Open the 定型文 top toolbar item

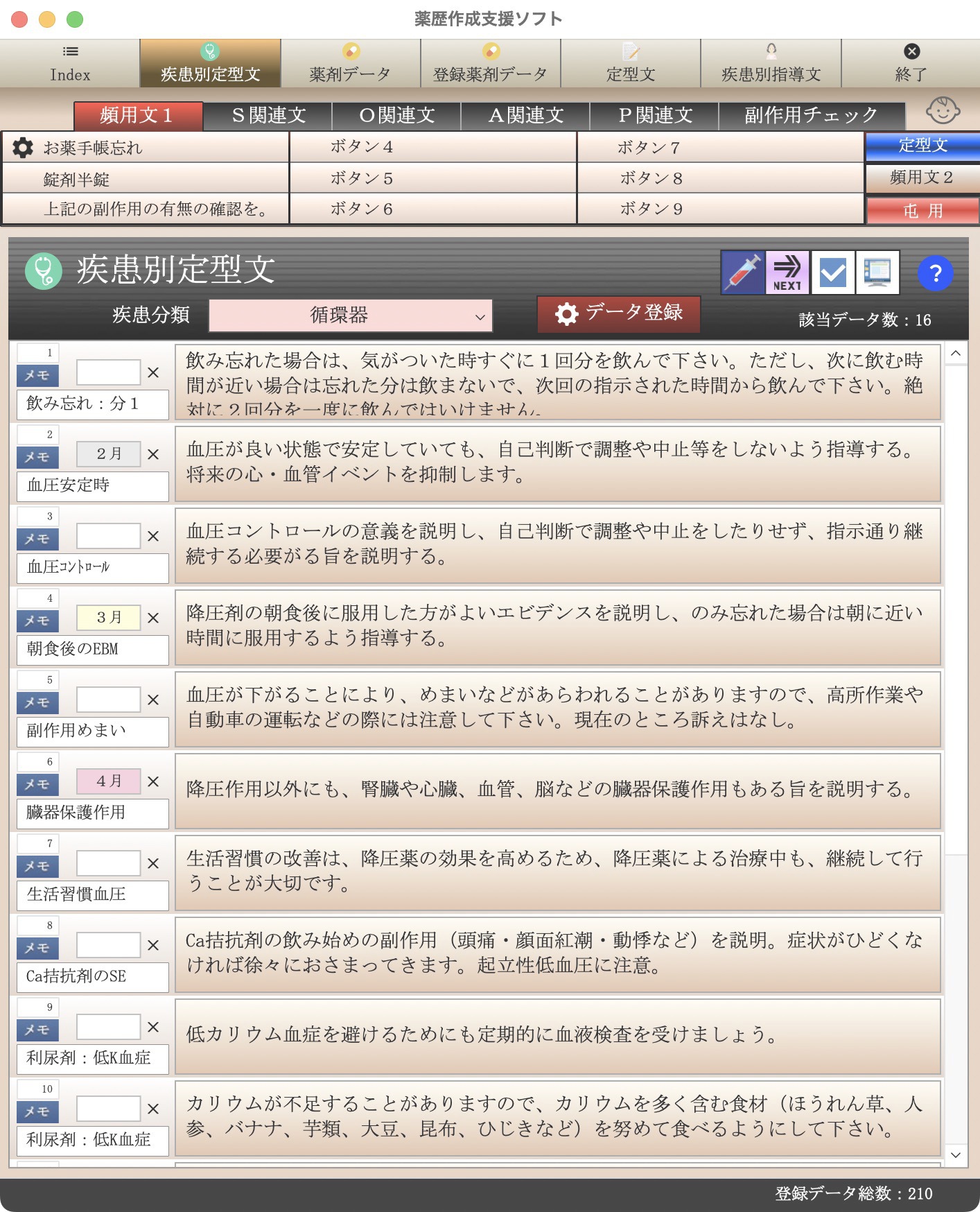(631, 63)
